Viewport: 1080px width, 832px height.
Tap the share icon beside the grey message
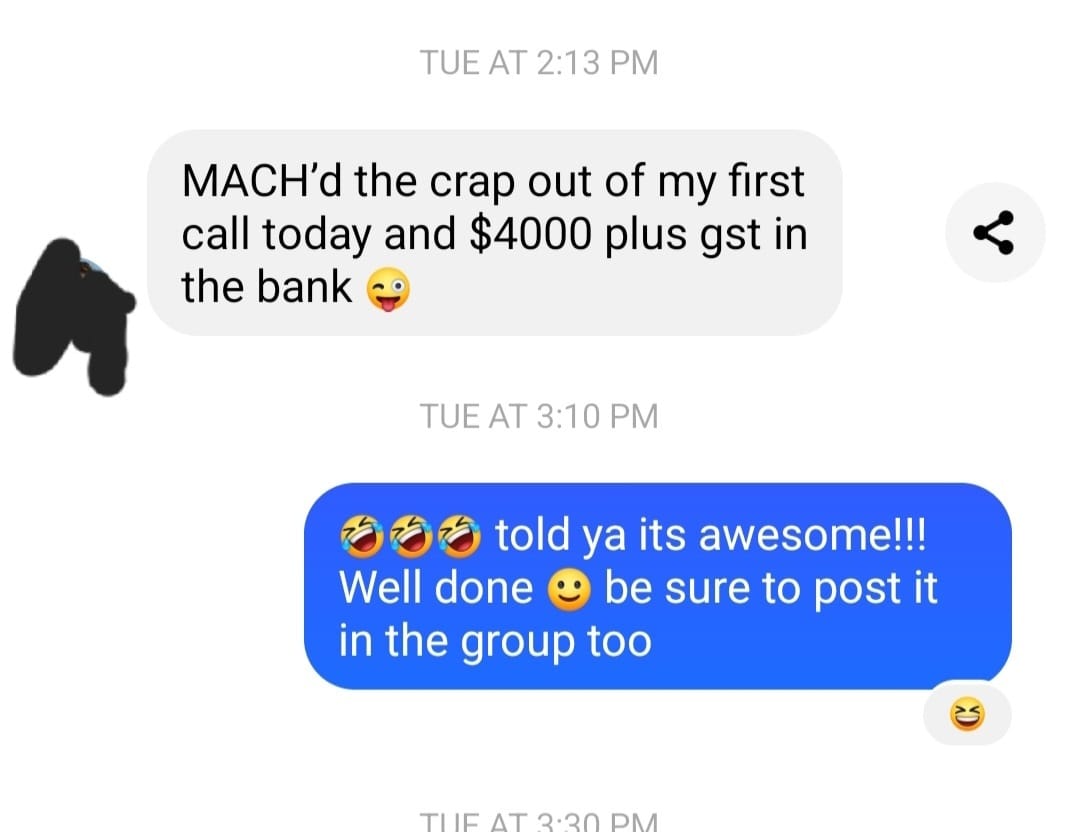click(995, 232)
